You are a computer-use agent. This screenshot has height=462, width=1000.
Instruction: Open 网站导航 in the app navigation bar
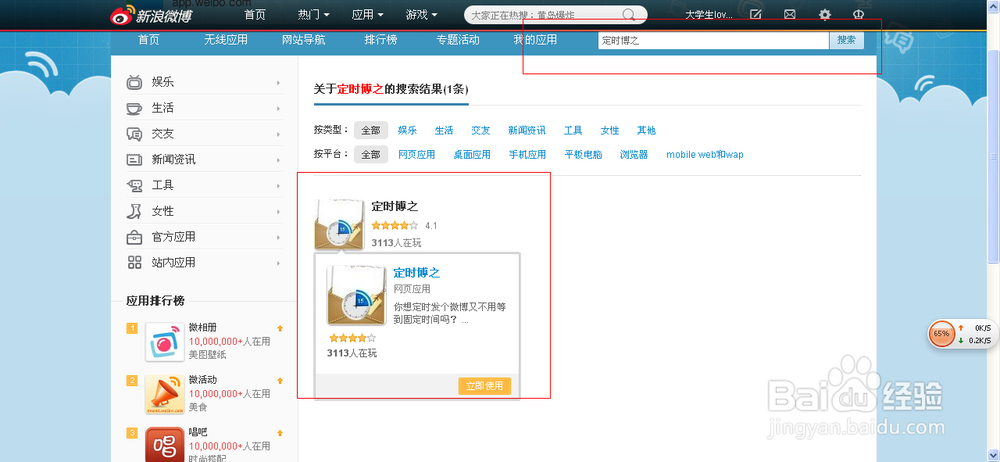click(304, 40)
